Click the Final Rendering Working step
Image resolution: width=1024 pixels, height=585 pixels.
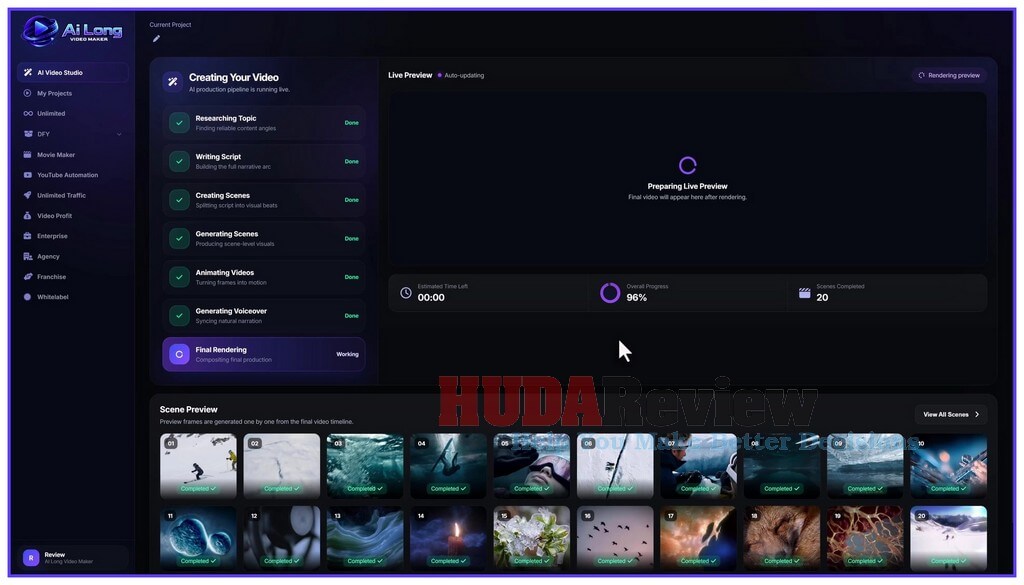264,354
